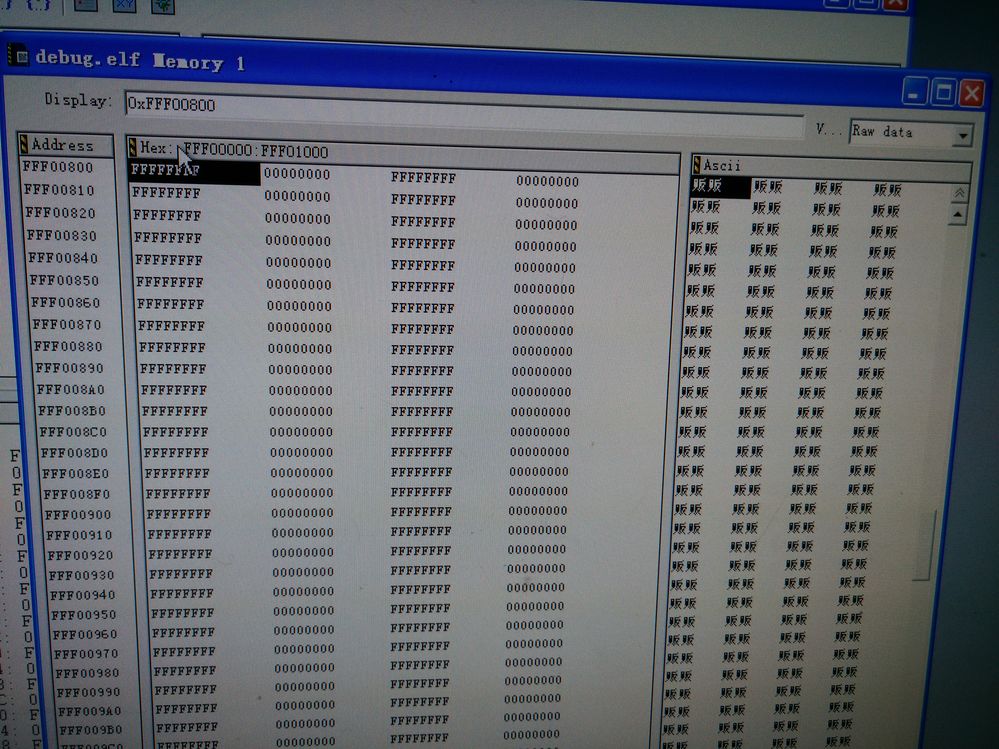Screen dimensions: 999x749
Task: Click the scrollbar single up arrow
Action: [x=957, y=215]
